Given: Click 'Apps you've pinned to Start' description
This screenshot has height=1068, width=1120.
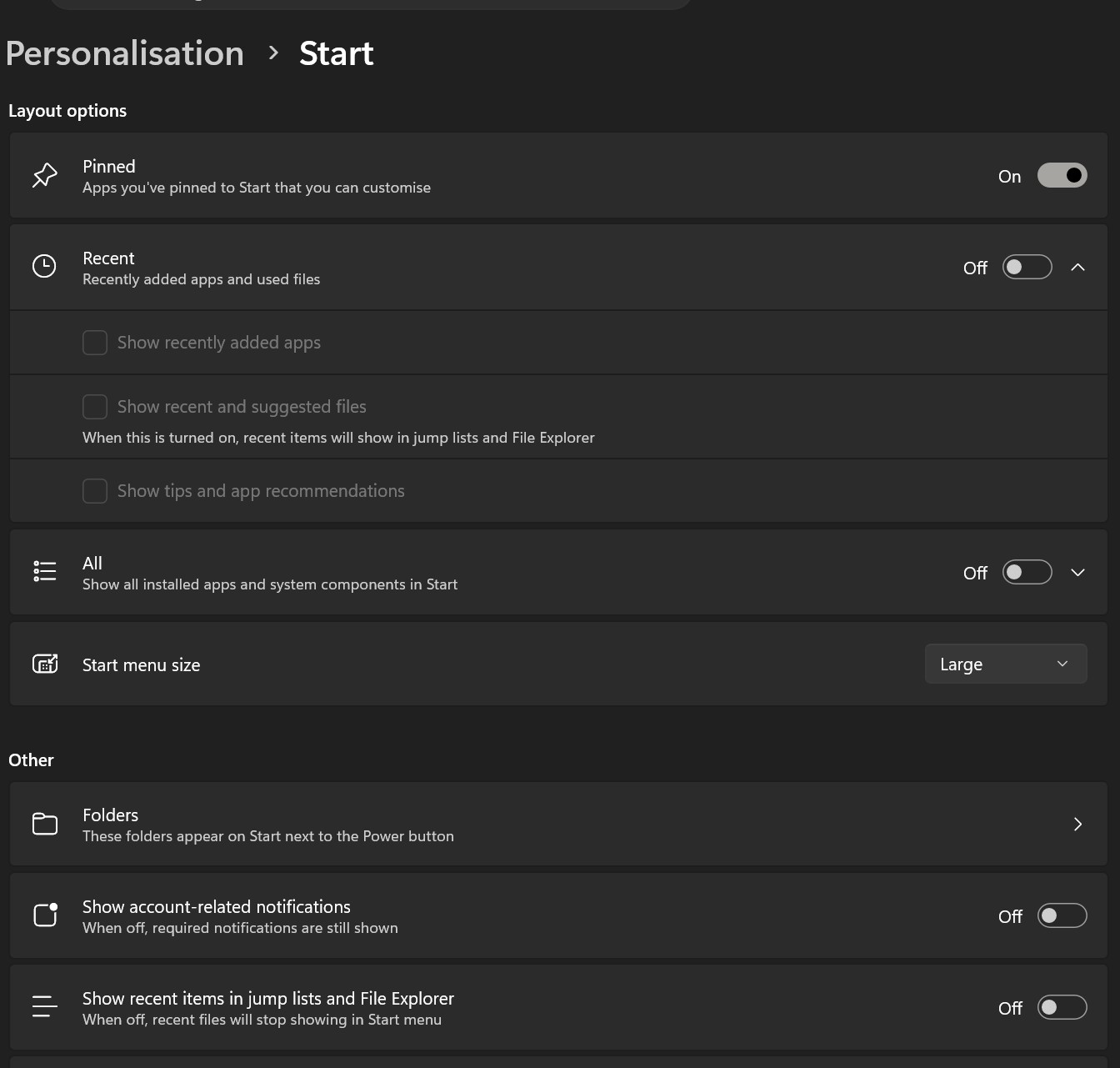Looking at the screenshot, I should (257, 188).
